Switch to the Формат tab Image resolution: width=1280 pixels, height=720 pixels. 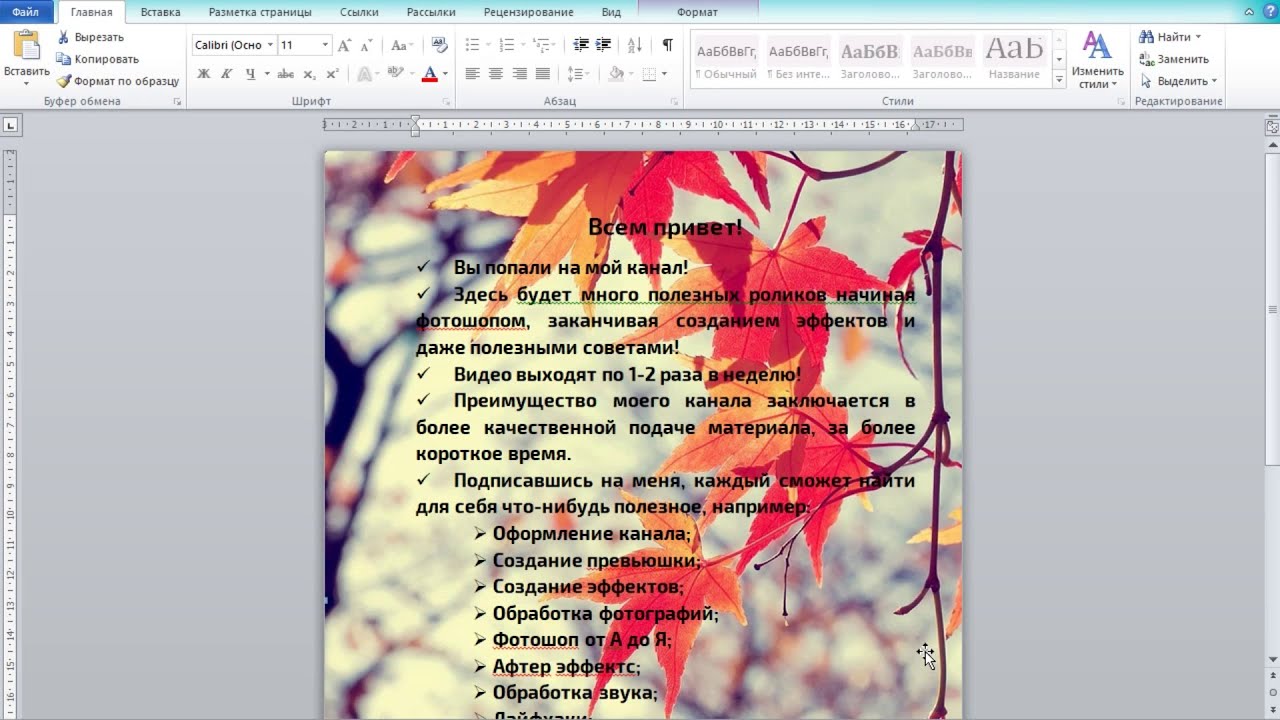697,12
